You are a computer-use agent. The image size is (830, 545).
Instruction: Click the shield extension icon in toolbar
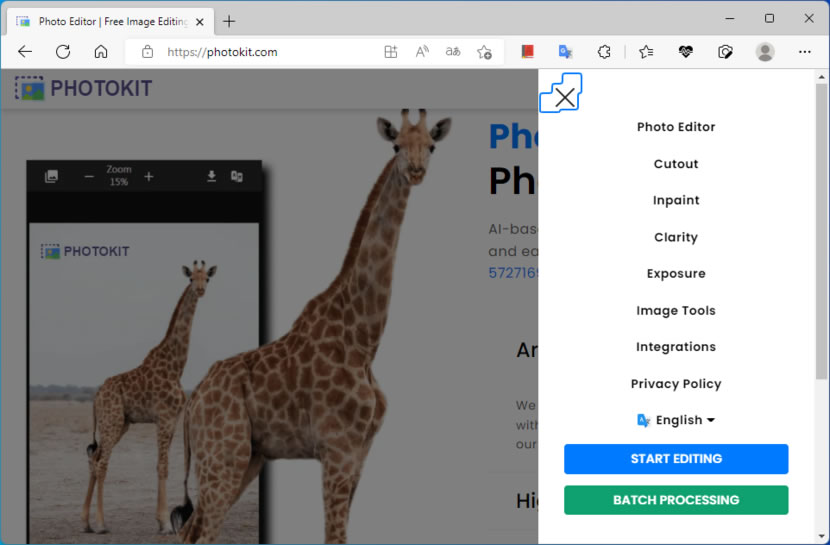(x=725, y=51)
